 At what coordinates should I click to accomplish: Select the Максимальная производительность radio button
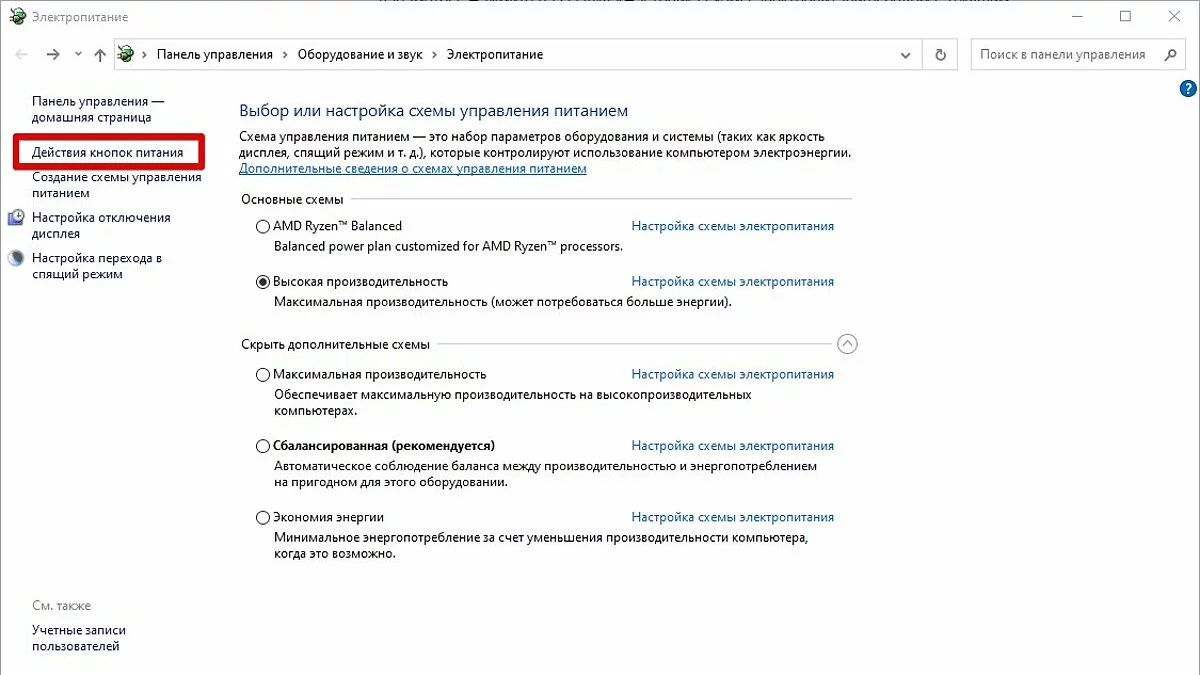point(263,375)
